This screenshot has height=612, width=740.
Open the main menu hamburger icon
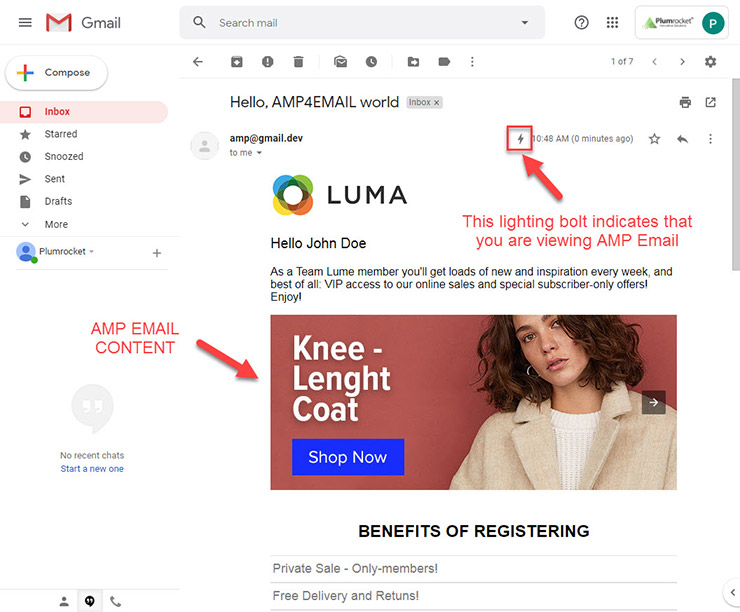click(x=25, y=23)
